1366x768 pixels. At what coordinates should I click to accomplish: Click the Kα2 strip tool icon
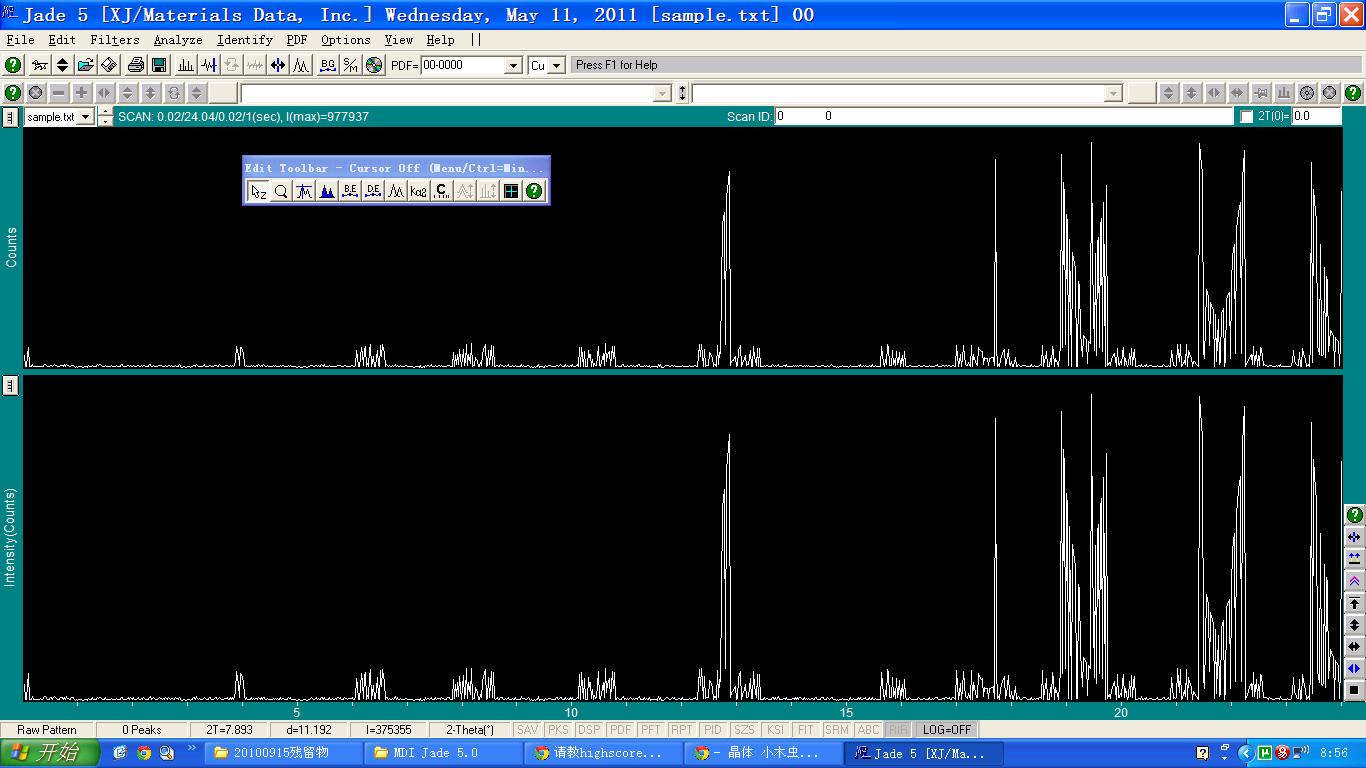coord(419,191)
